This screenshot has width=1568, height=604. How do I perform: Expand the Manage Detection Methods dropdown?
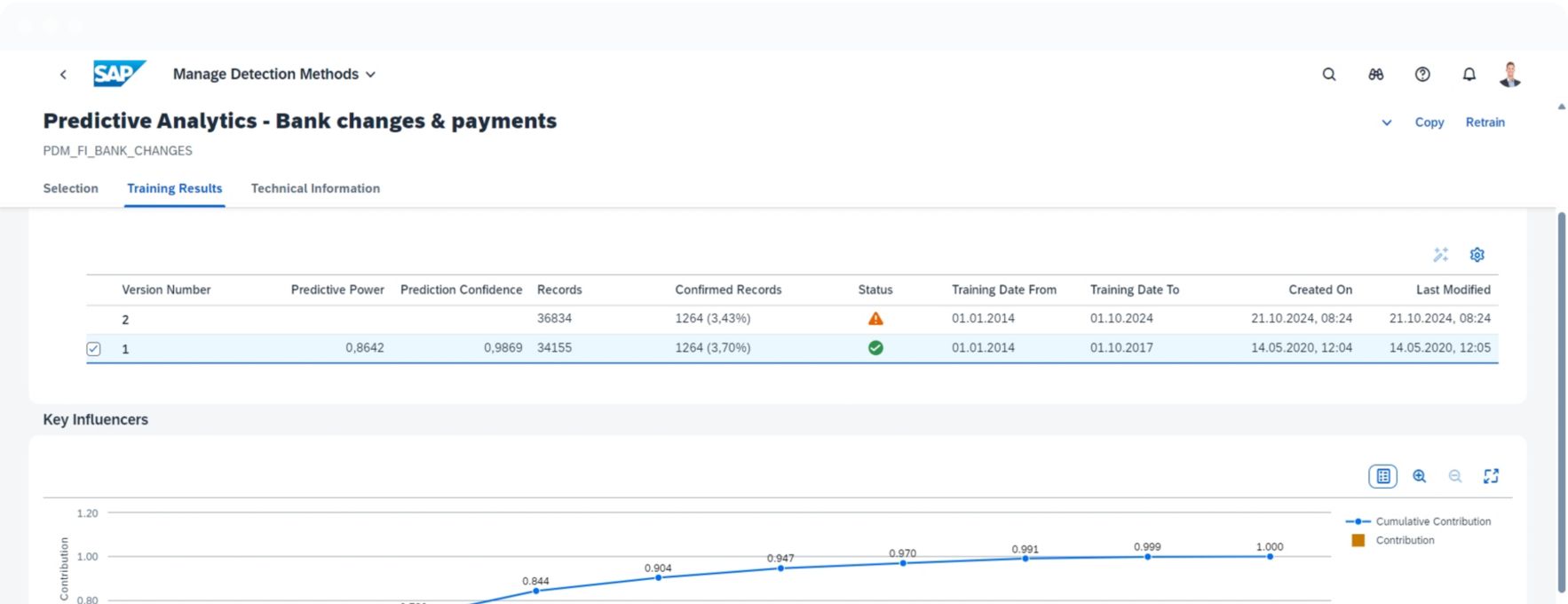[x=370, y=75]
